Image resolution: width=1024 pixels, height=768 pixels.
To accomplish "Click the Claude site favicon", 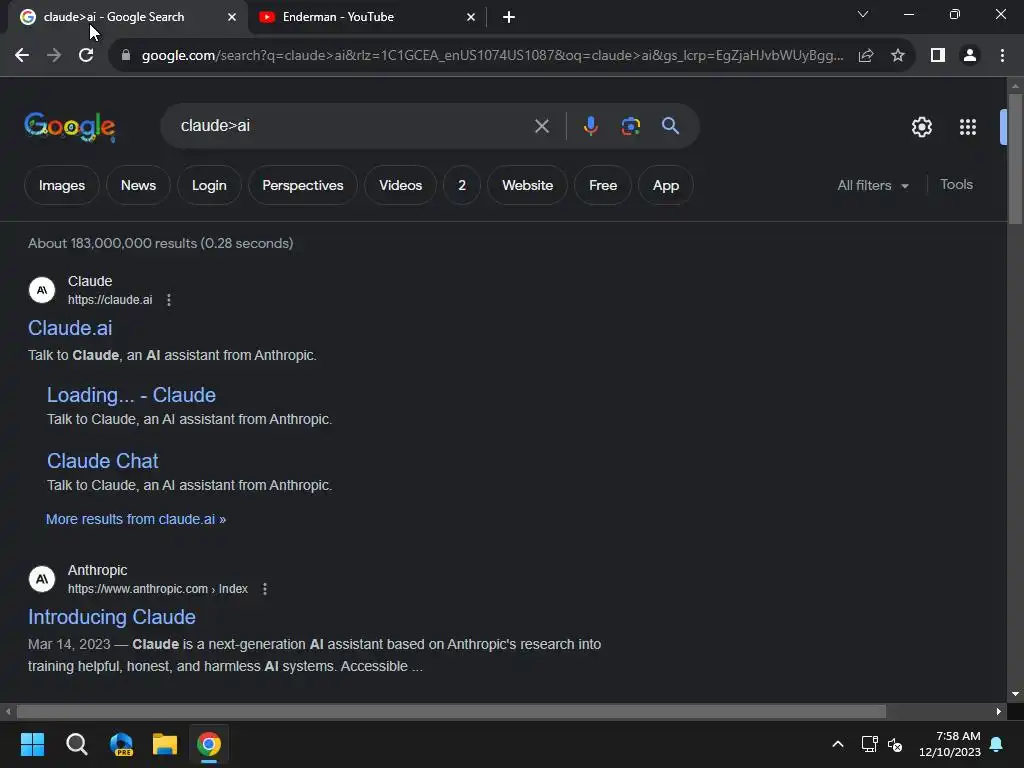I will pyautogui.click(x=42, y=290).
